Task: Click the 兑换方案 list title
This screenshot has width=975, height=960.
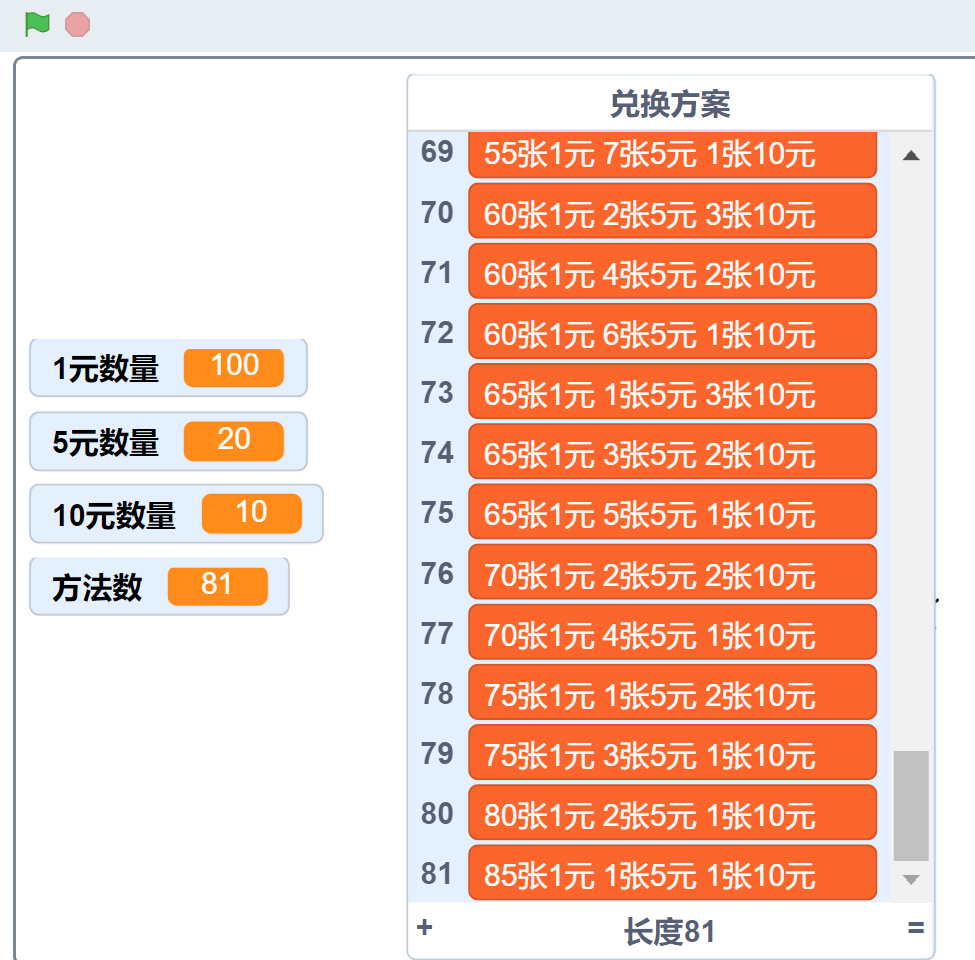Action: (x=670, y=103)
